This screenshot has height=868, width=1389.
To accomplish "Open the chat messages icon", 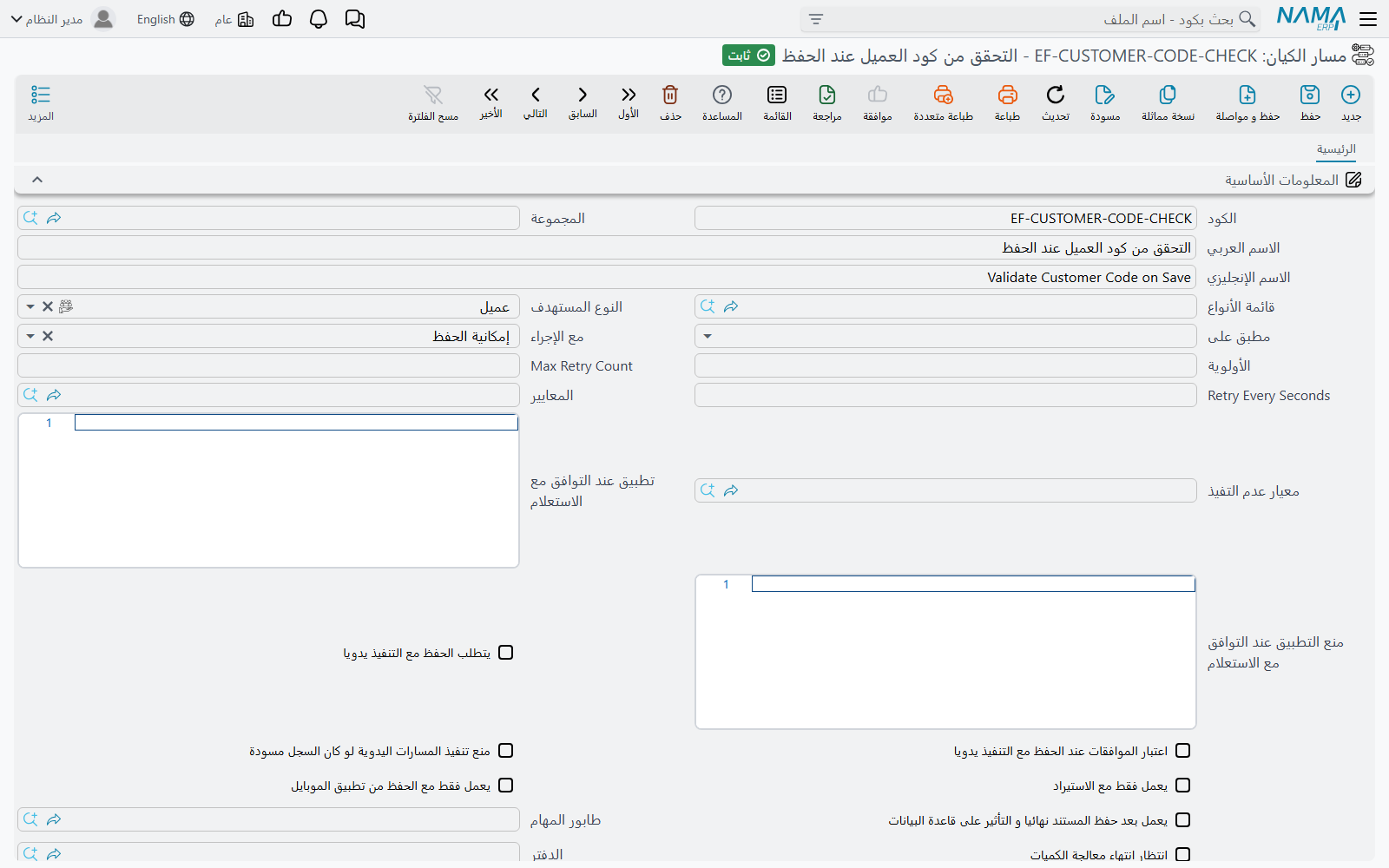I will (355, 19).
